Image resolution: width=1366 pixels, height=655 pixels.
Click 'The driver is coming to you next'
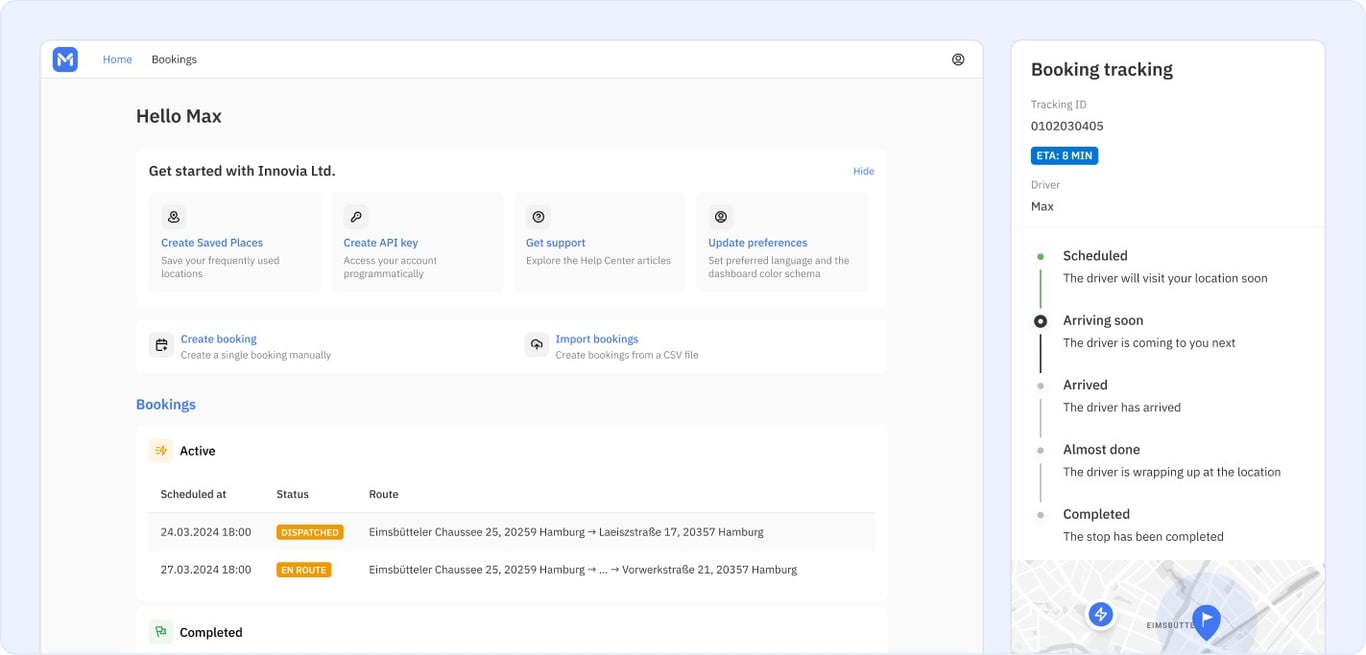pos(1149,343)
